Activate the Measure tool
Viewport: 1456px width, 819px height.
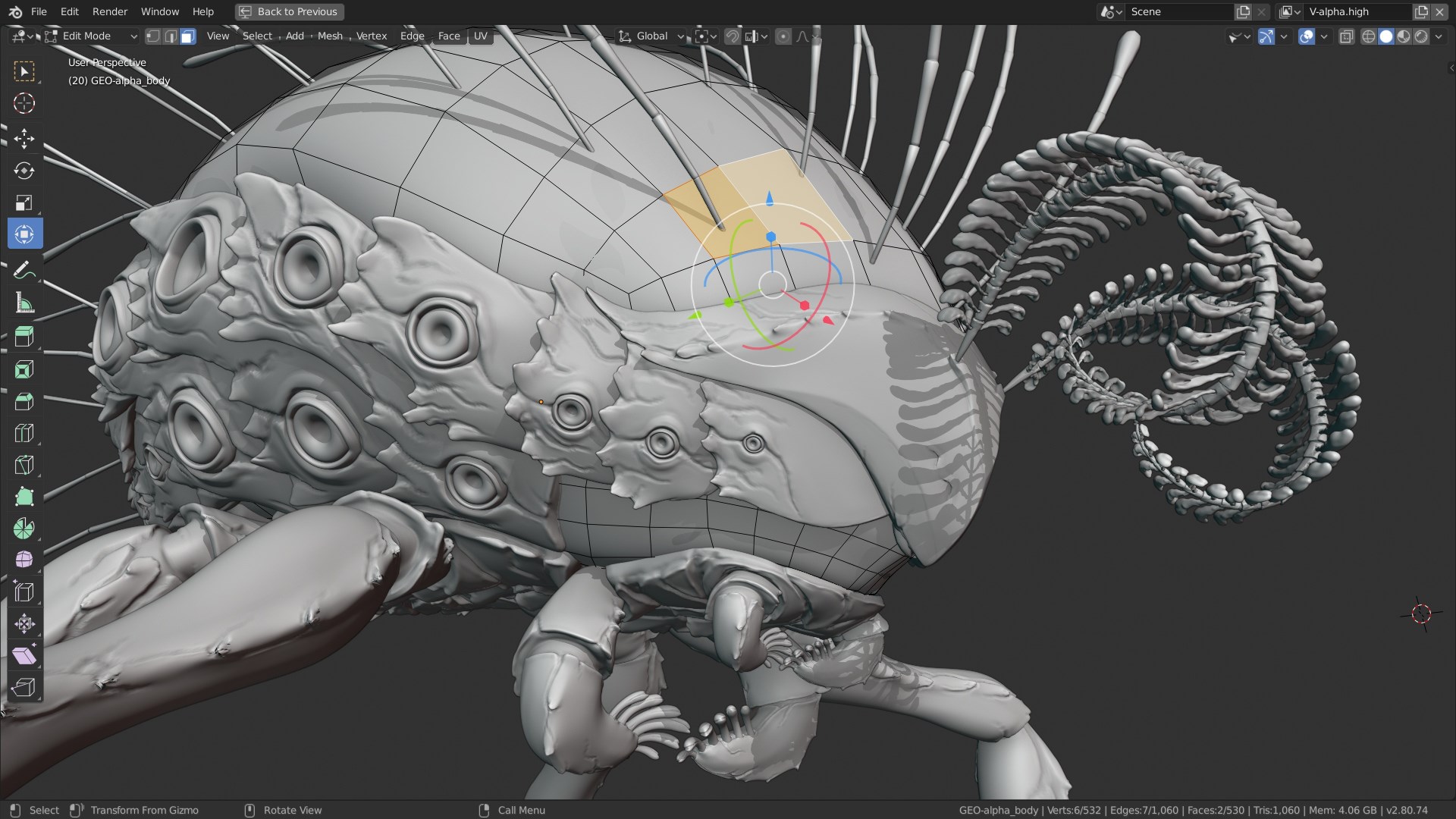25,302
